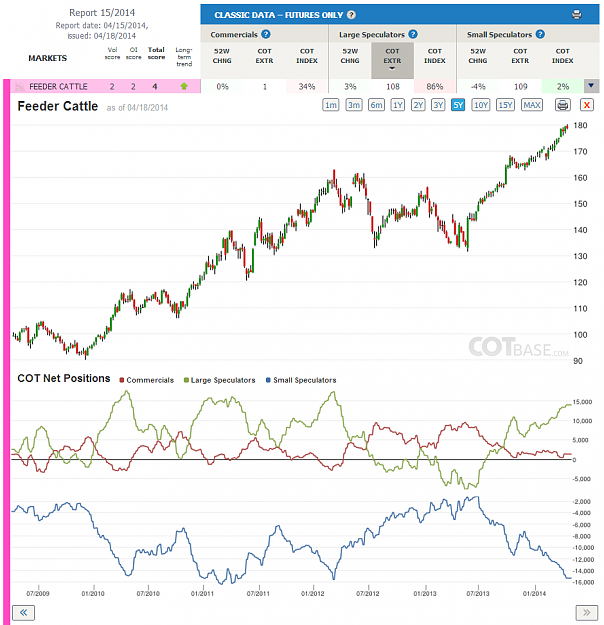Viewport: 604px width, 625px height.
Task: Select the 10Y time range
Action: click(481, 105)
